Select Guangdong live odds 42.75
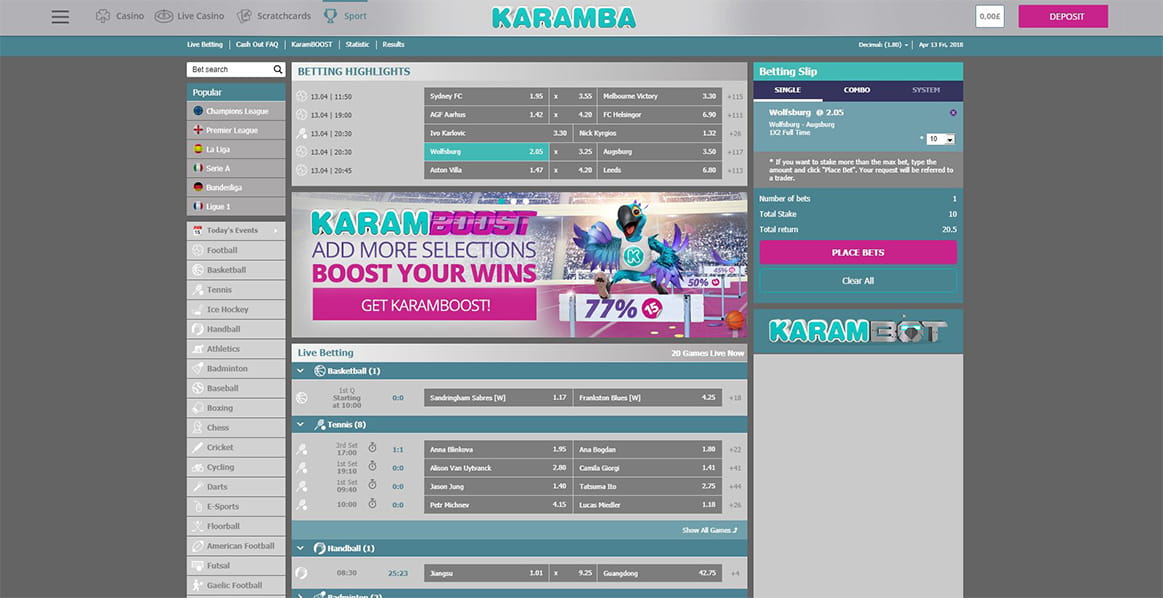This screenshot has width=1163, height=598. 659,573
